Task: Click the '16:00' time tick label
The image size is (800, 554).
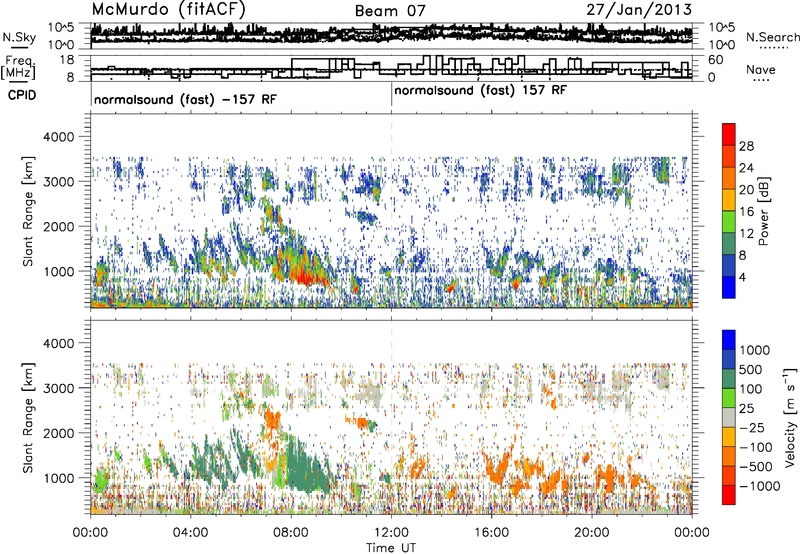Action: coord(491,533)
